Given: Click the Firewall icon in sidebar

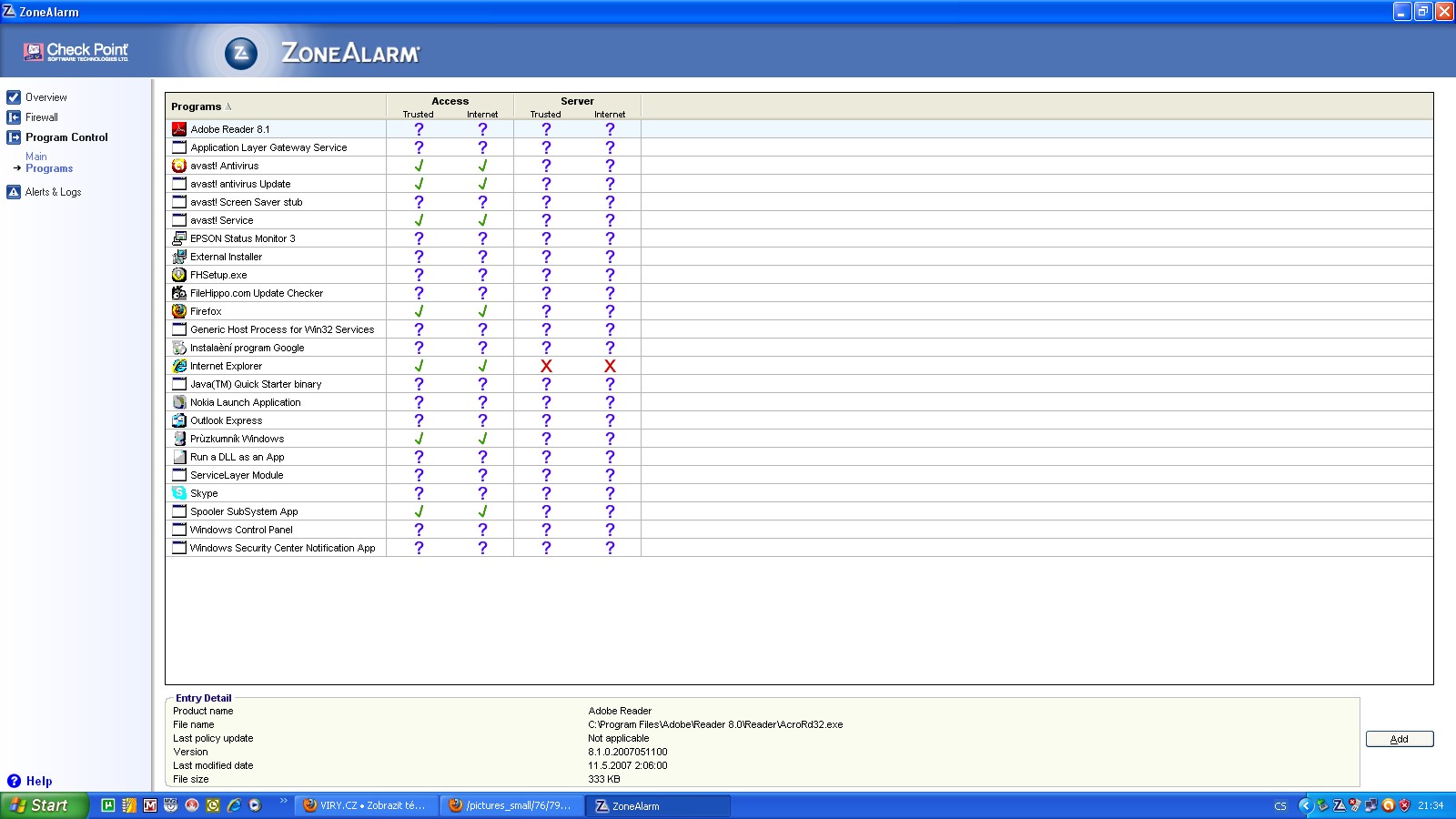Looking at the screenshot, I should pyautogui.click(x=14, y=117).
